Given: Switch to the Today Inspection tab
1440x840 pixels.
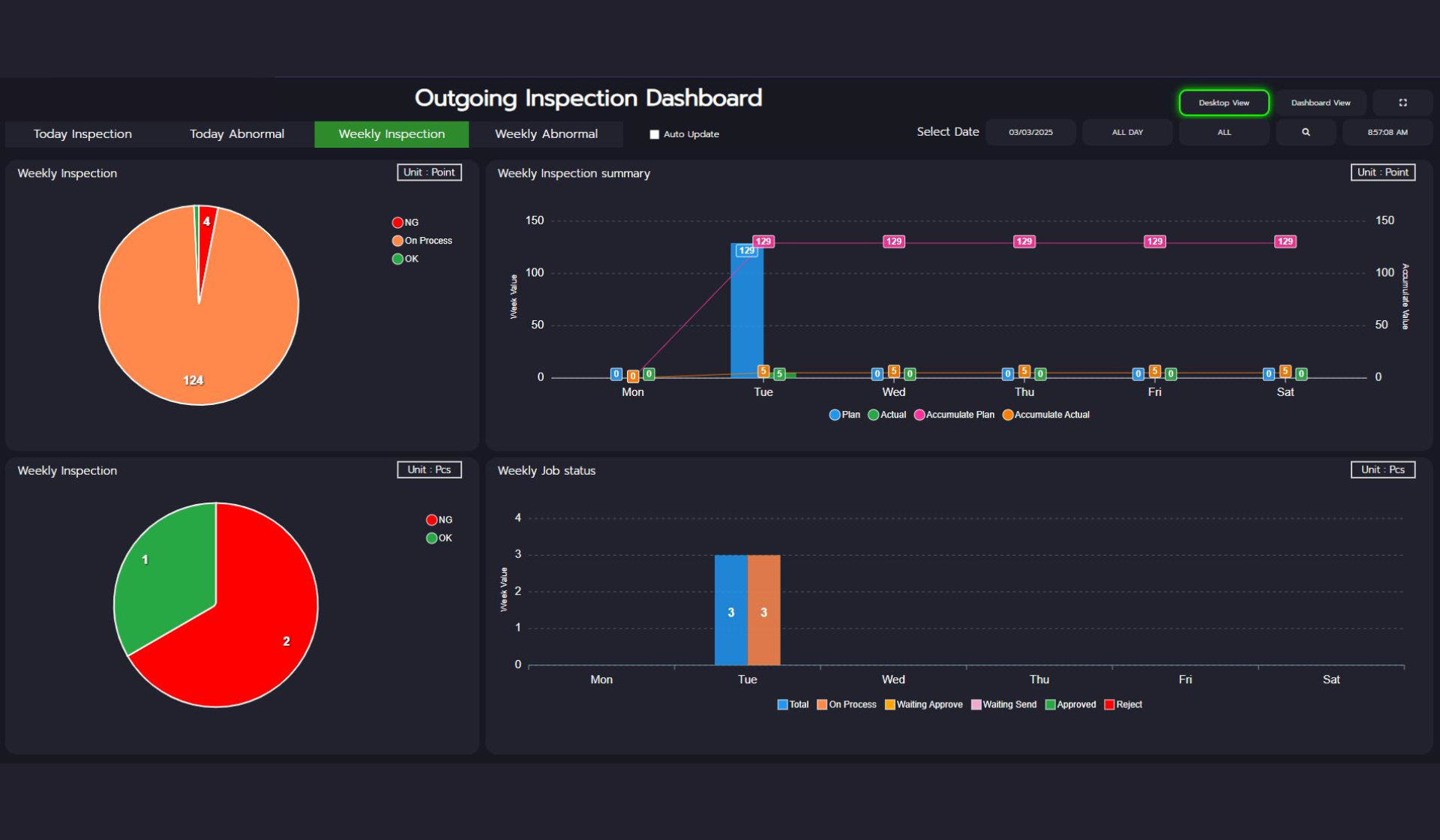Looking at the screenshot, I should tap(82, 134).
